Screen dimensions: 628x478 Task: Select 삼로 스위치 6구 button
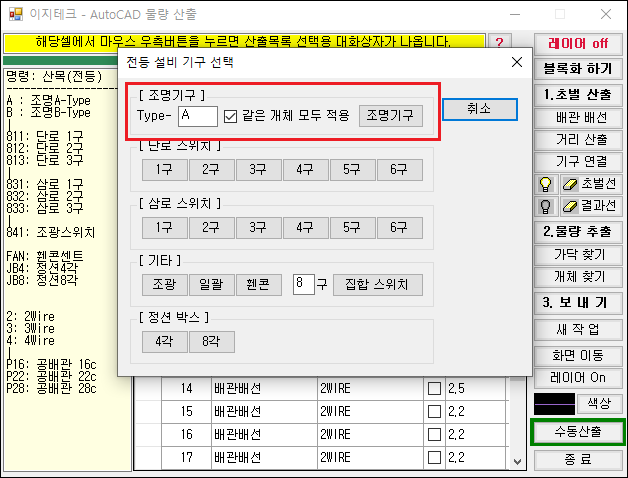coord(400,228)
